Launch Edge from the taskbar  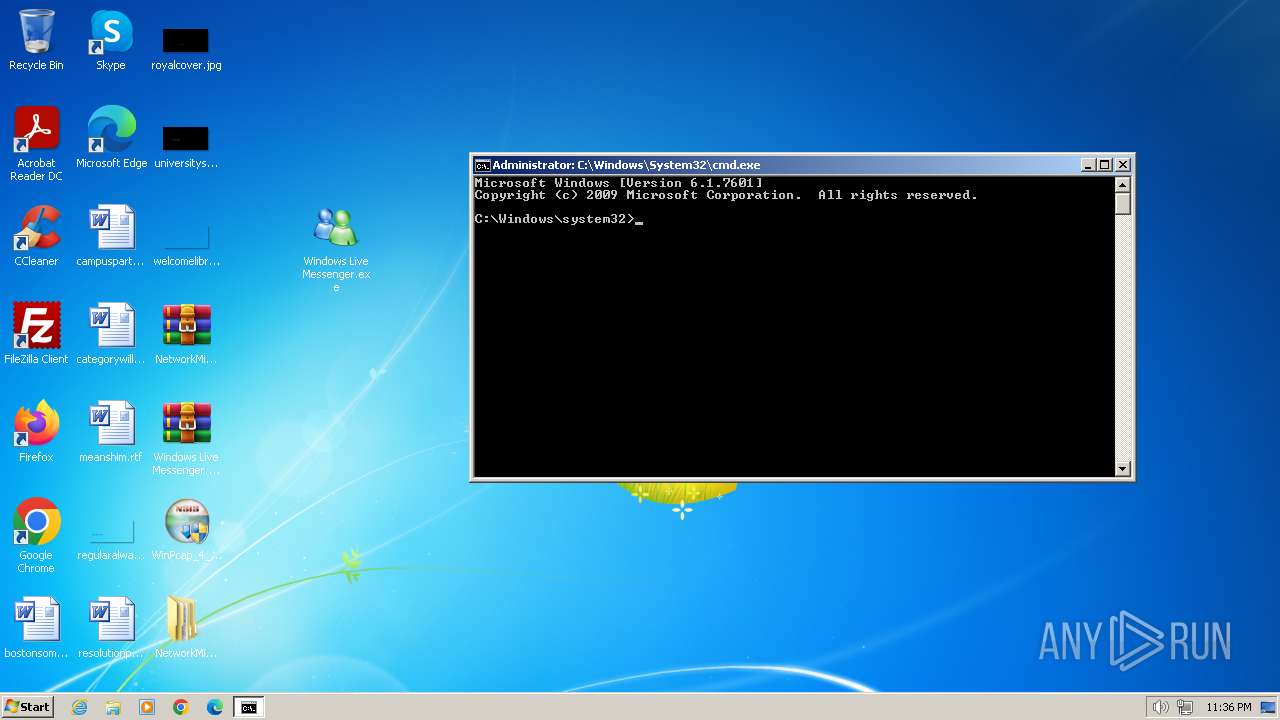click(215, 707)
